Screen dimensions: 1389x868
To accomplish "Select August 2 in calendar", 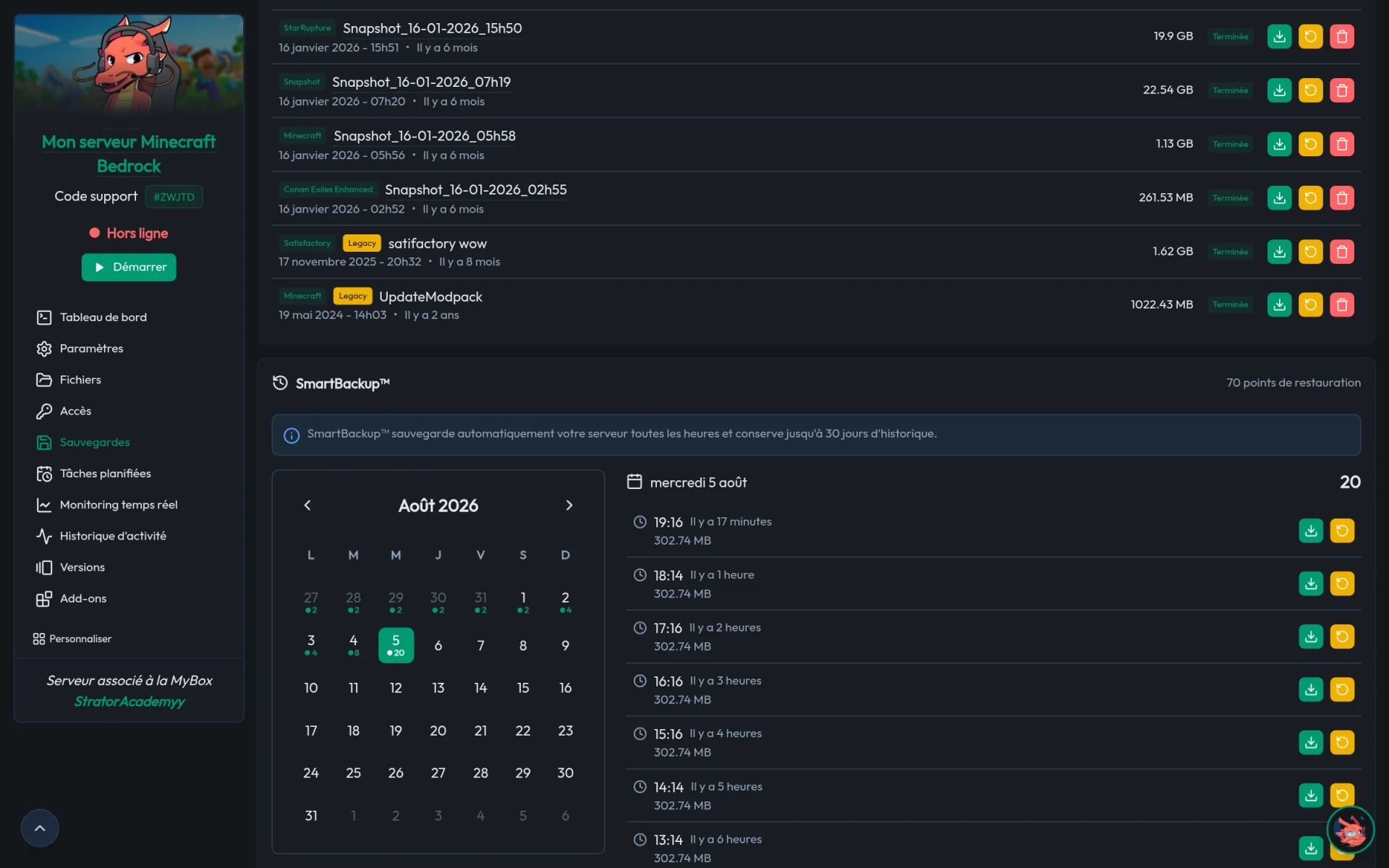I will click(565, 602).
